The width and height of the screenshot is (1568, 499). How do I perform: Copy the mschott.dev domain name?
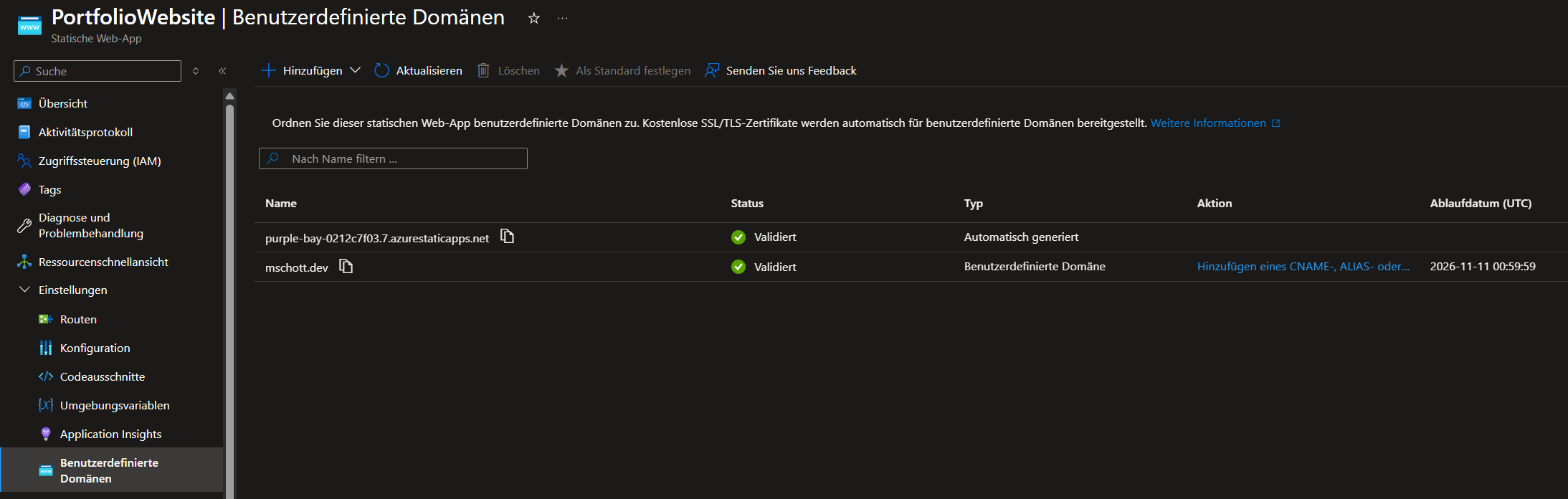click(346, 266)
